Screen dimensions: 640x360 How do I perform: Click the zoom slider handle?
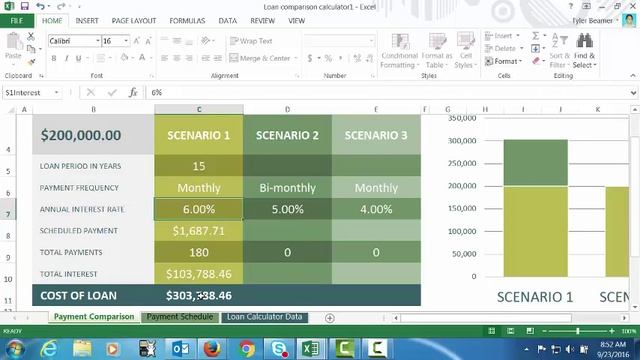tap(578, 331)
